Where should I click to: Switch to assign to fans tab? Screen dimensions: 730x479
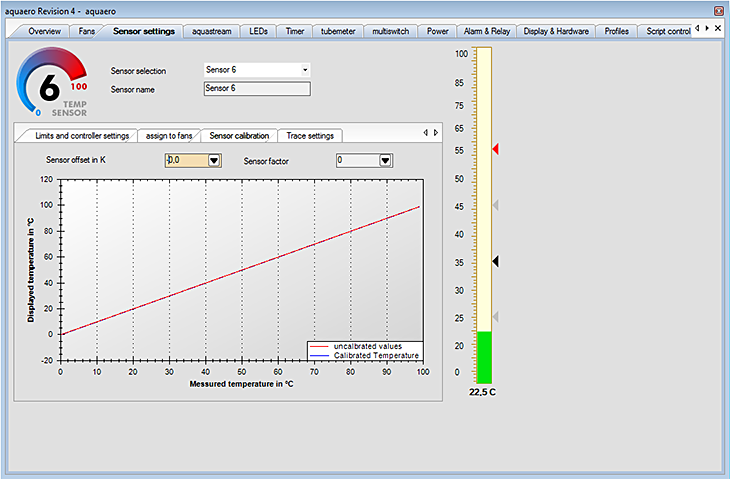(x=168, y=136)
